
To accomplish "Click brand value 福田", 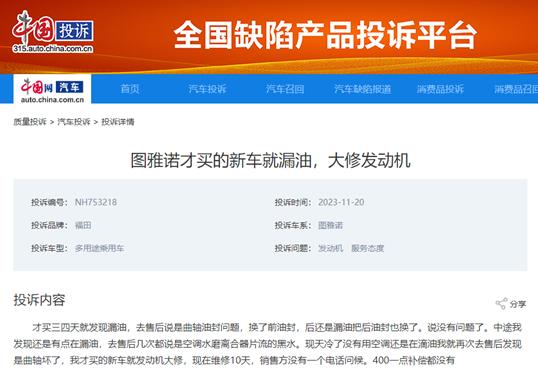I will point(83,226).
